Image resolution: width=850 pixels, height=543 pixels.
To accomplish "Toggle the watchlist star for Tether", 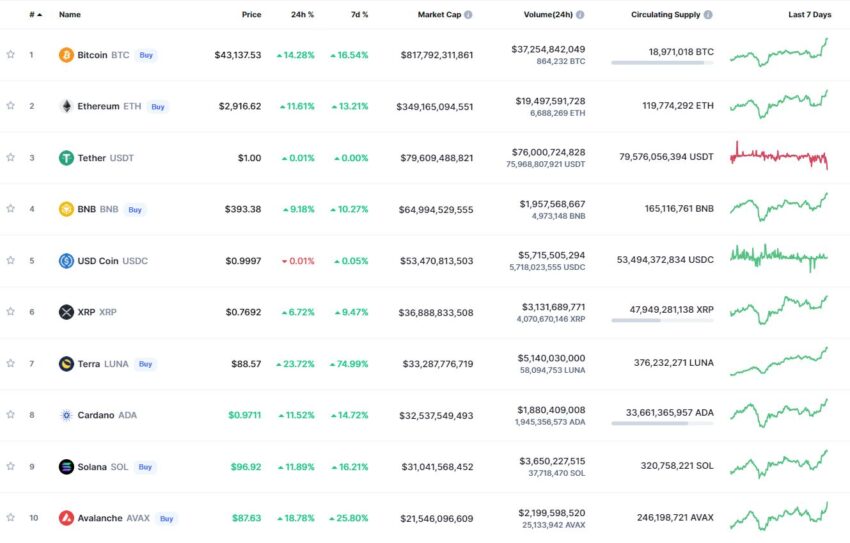I will pyautogui.click(x=10, y=157).
